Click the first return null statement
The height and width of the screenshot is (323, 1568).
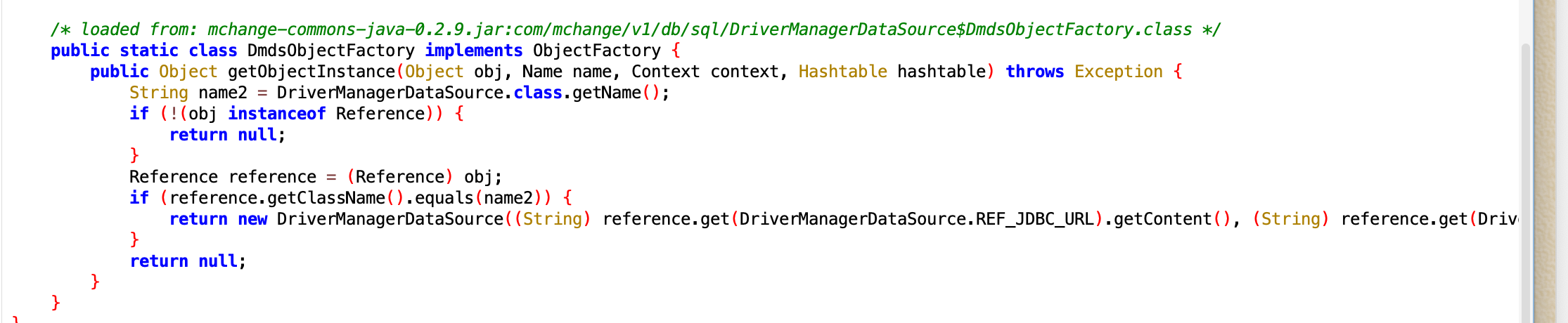click(x=228, y=135)
